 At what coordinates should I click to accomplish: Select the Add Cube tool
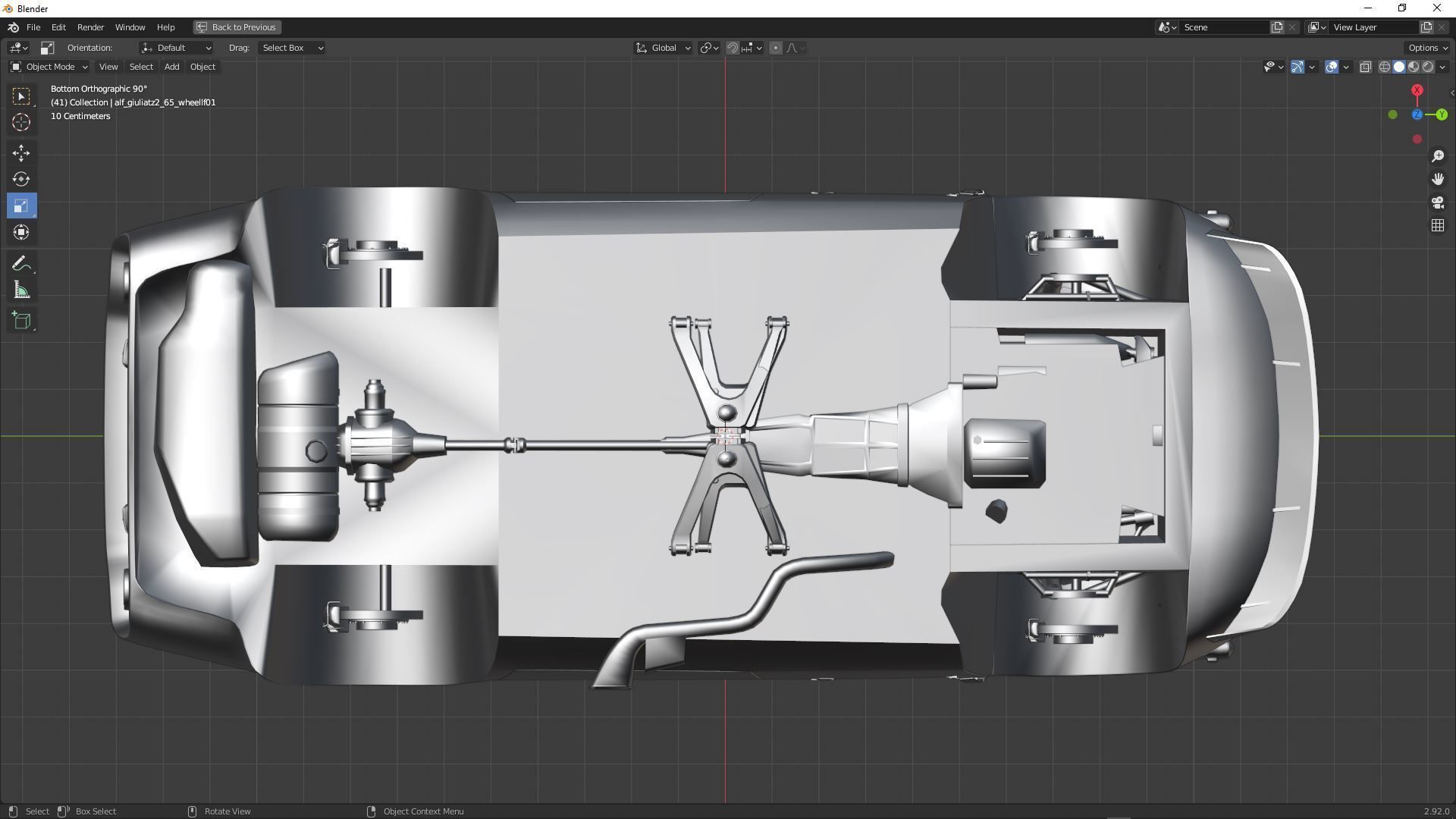[x=20, y=320]
